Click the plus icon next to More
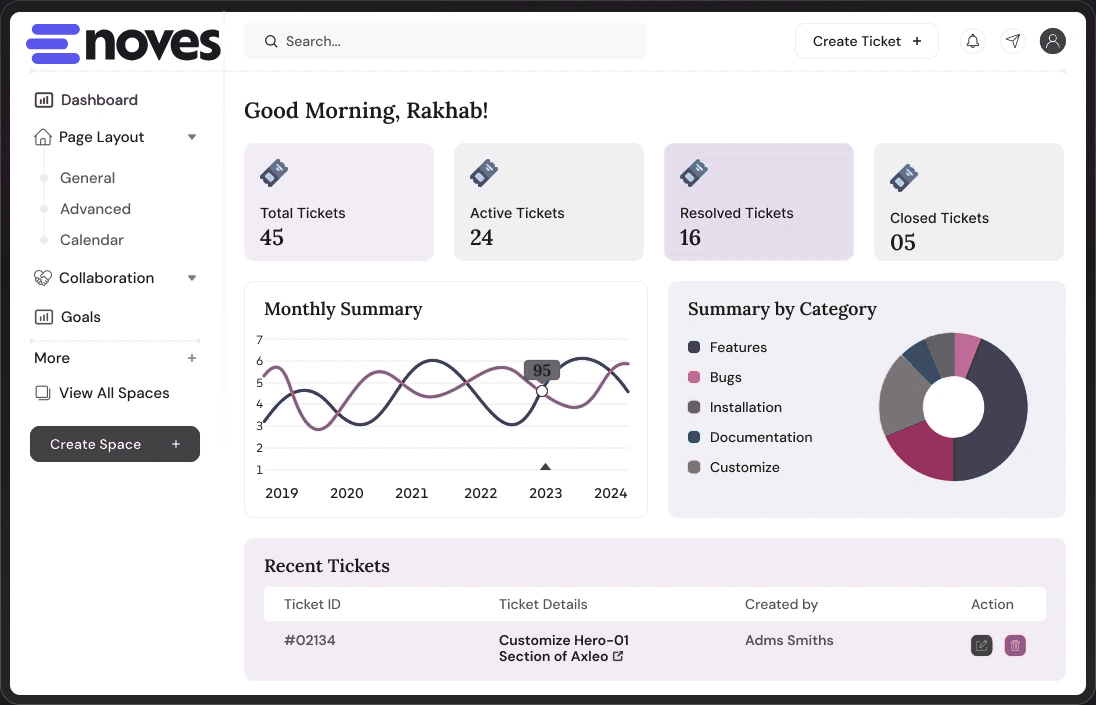1096x705 pixels. (x=192, y=358)
